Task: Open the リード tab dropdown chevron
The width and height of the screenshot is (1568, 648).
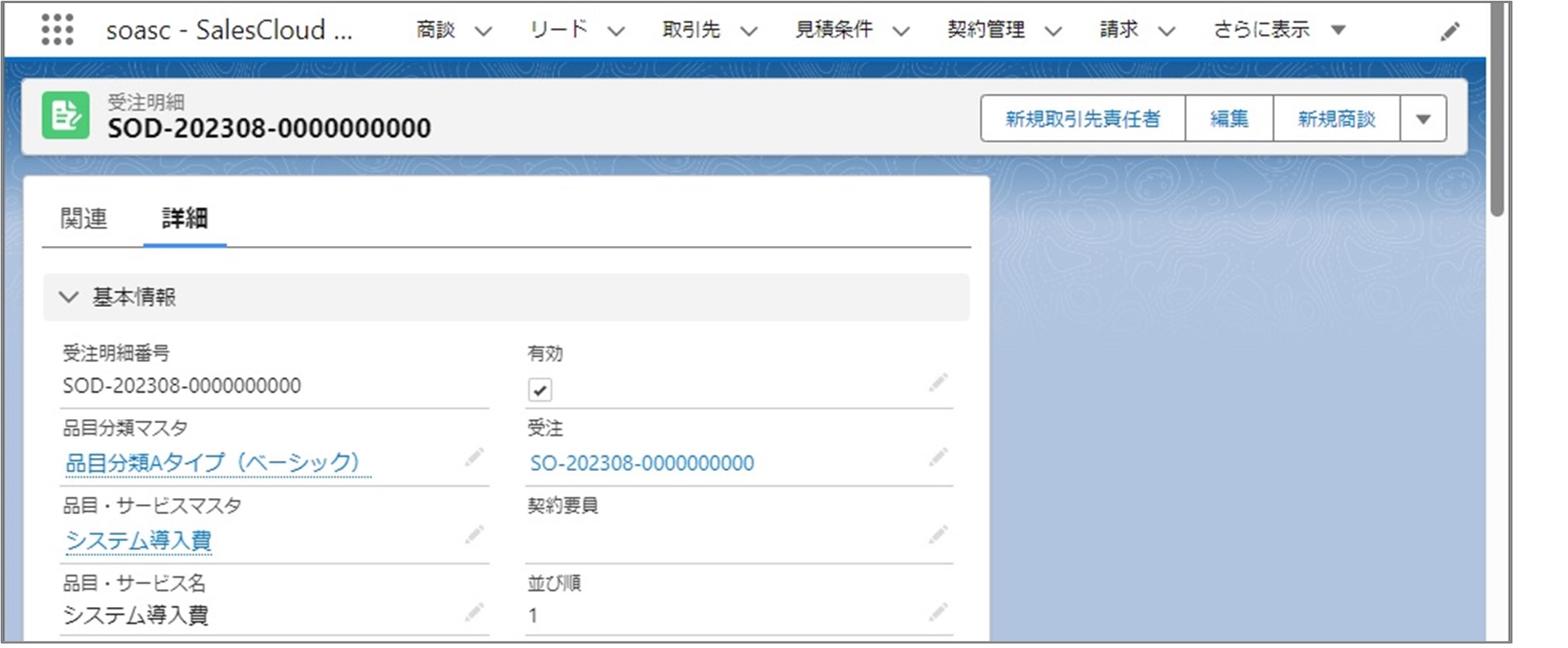Action: 616,32
